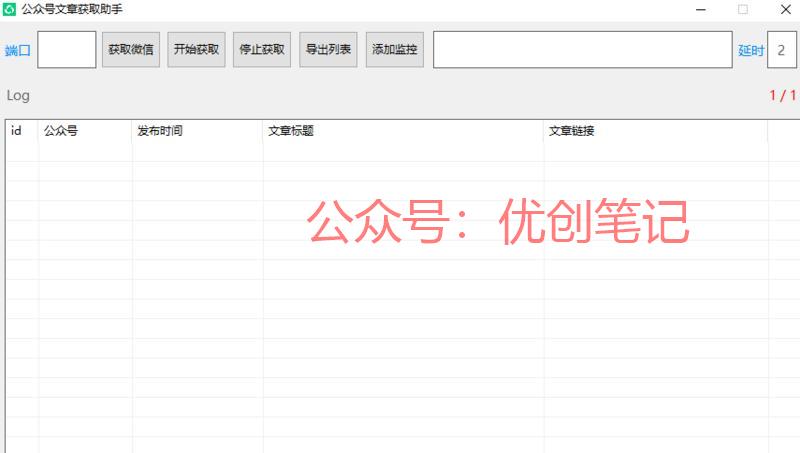Click the 1 / 1 page counter
The height and width of the screenshot is (453, 800).
tap(783, 95)
